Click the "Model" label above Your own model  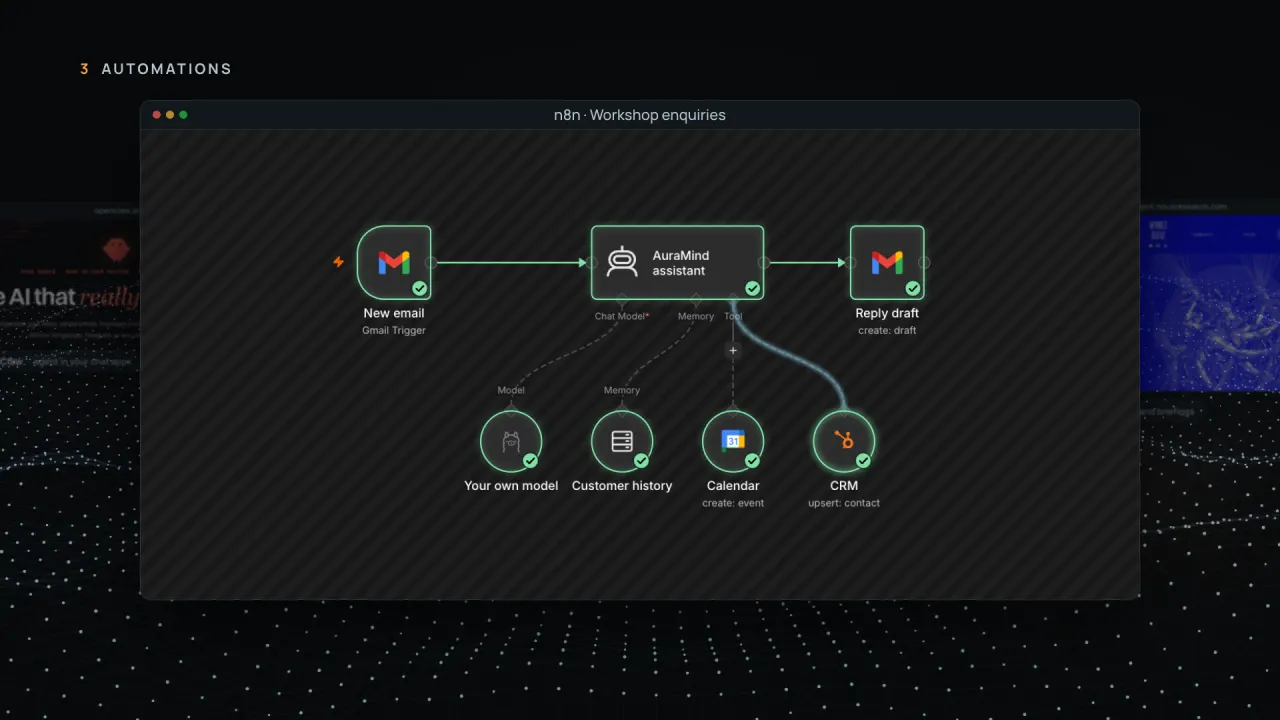(511, 390)
